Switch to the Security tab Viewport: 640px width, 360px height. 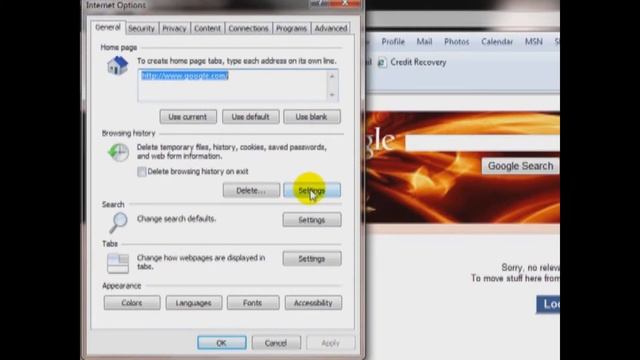141,28
